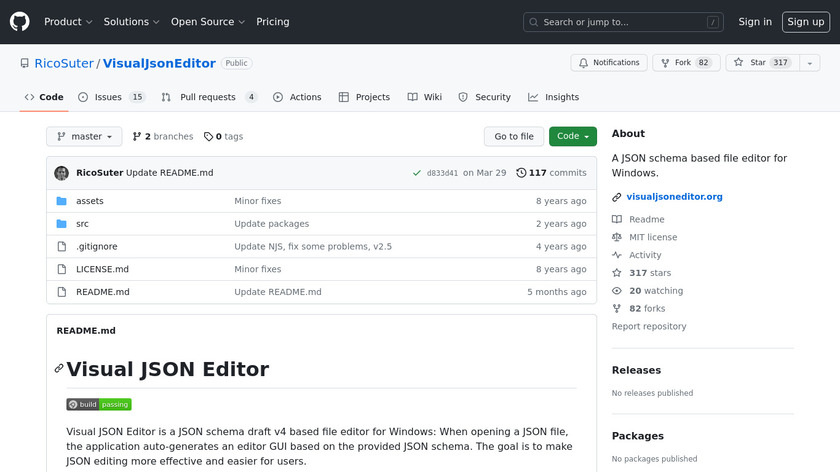This screenshot has height=472, width=840.
Task: Open the master branch dropdown
Action: pos(84,137)
